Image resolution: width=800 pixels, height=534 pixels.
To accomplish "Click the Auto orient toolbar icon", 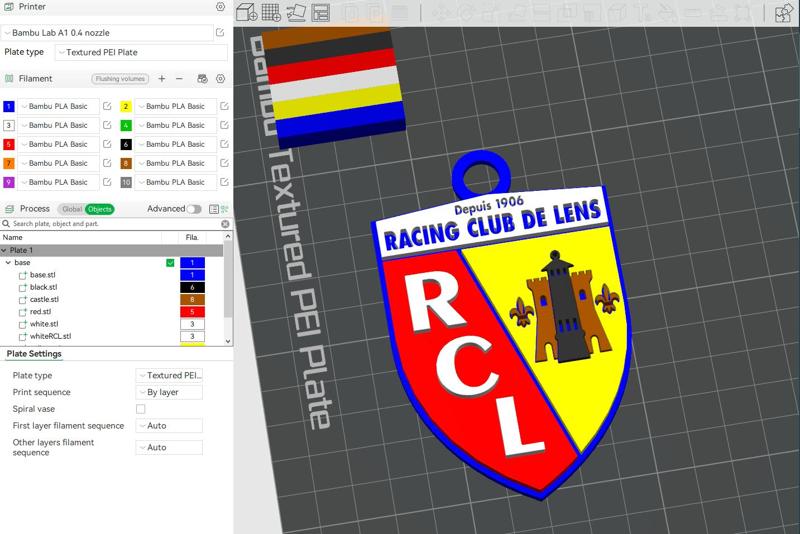I will (x=296, y=12).
